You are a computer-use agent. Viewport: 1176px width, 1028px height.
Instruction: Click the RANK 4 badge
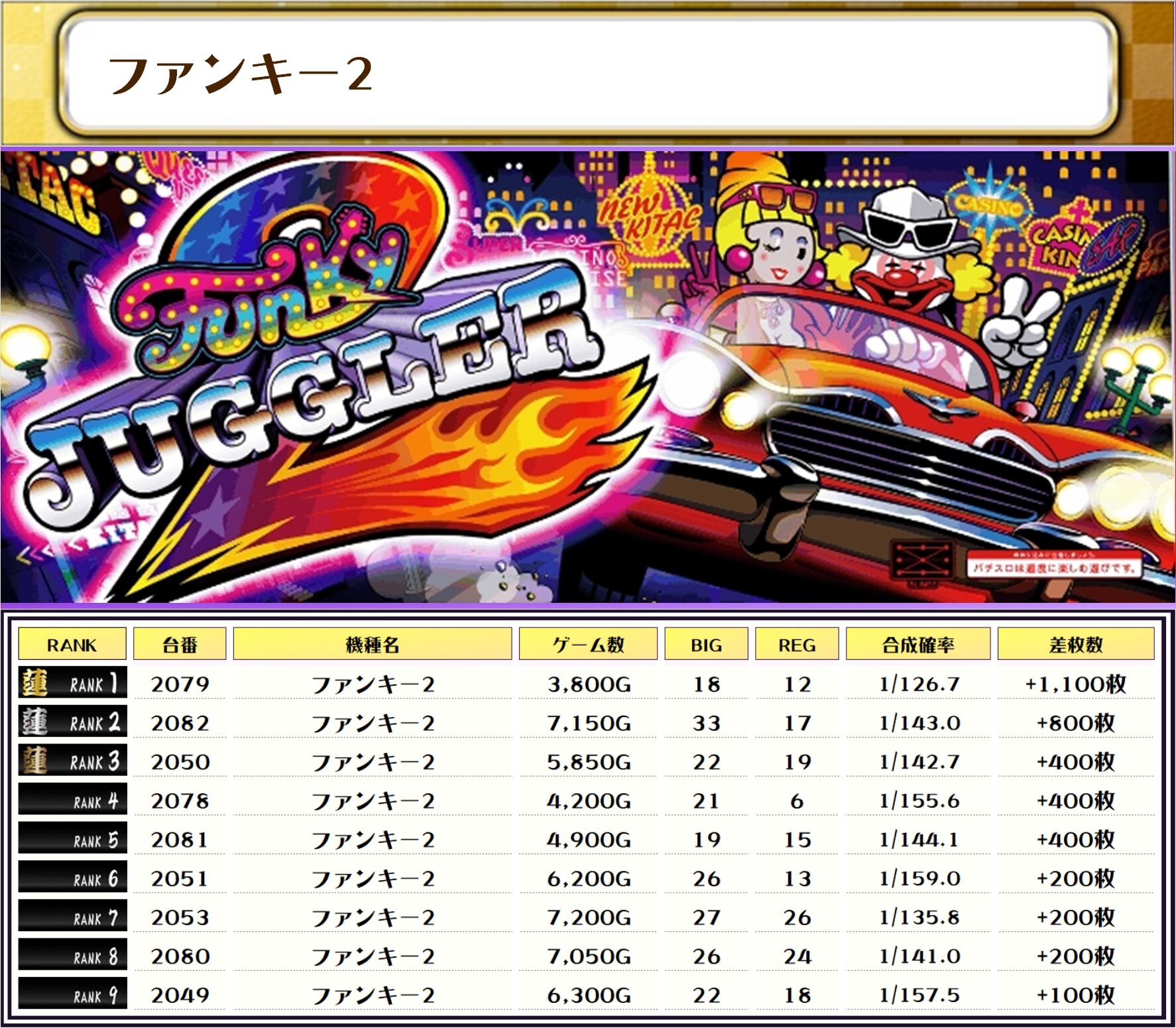point(72,801)
